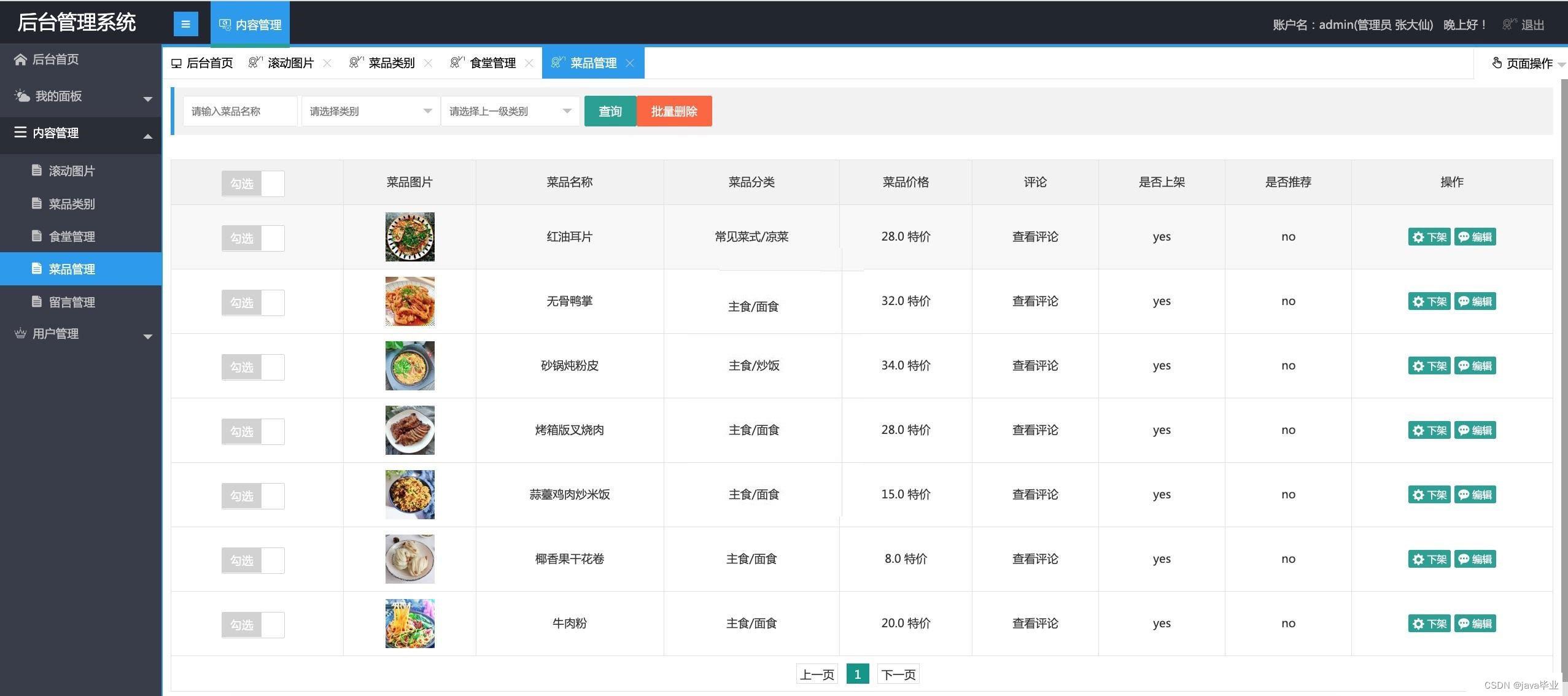Click the orange 批量删除 button
The width and height of the screenshot is (1568, 696).
[x=674, y=111]
